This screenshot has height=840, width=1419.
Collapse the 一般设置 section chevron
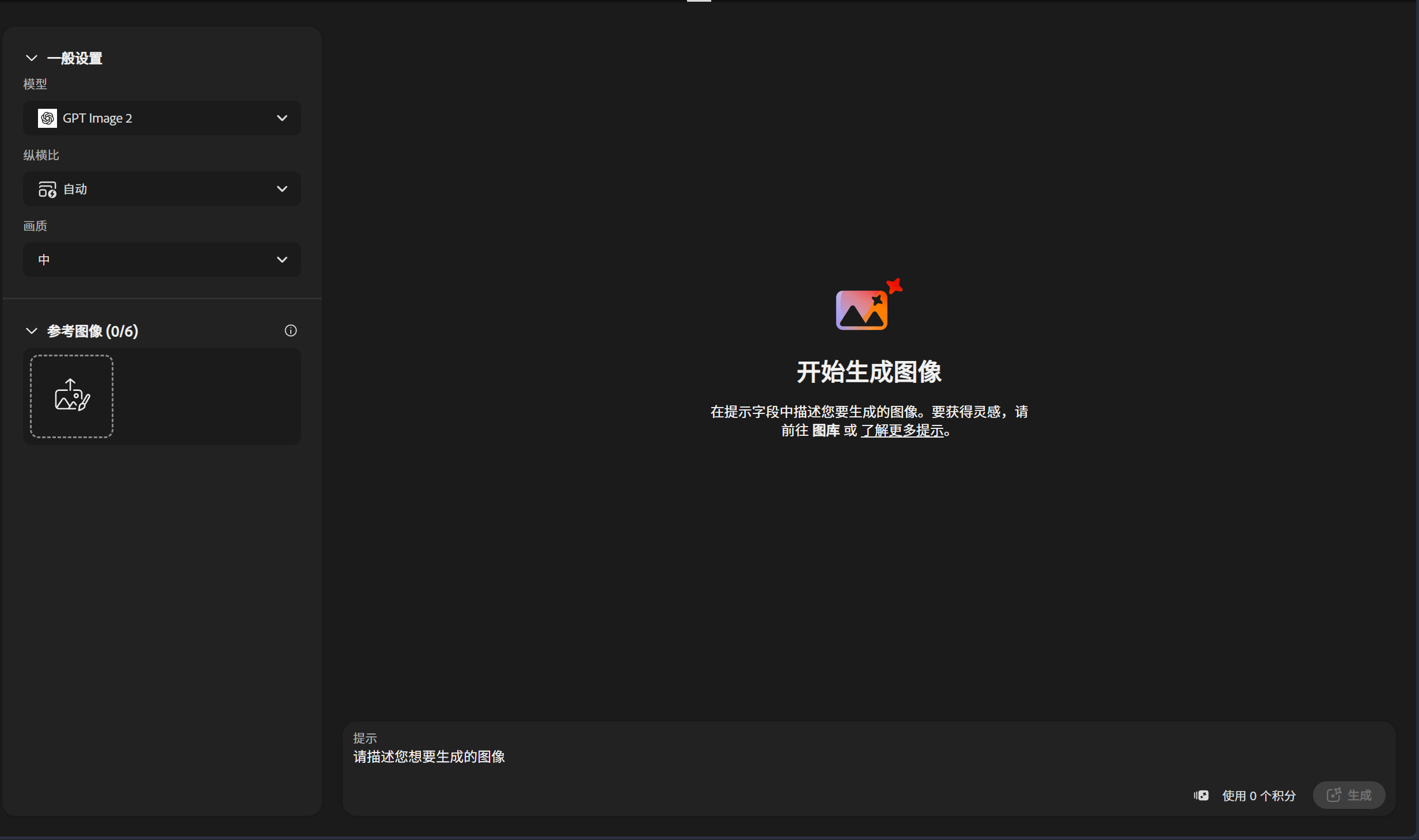pos(32,58)
